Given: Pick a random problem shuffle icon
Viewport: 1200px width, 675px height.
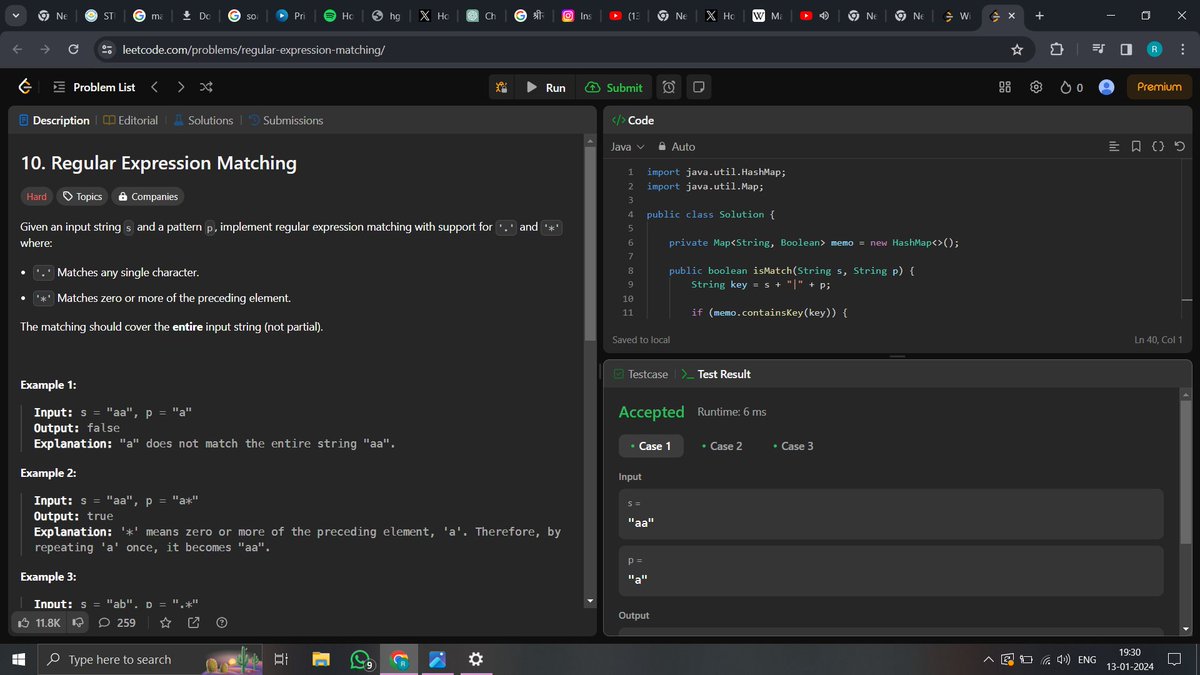Looking at the screenshot, I should pyautogui.click(x=206, y=87).
